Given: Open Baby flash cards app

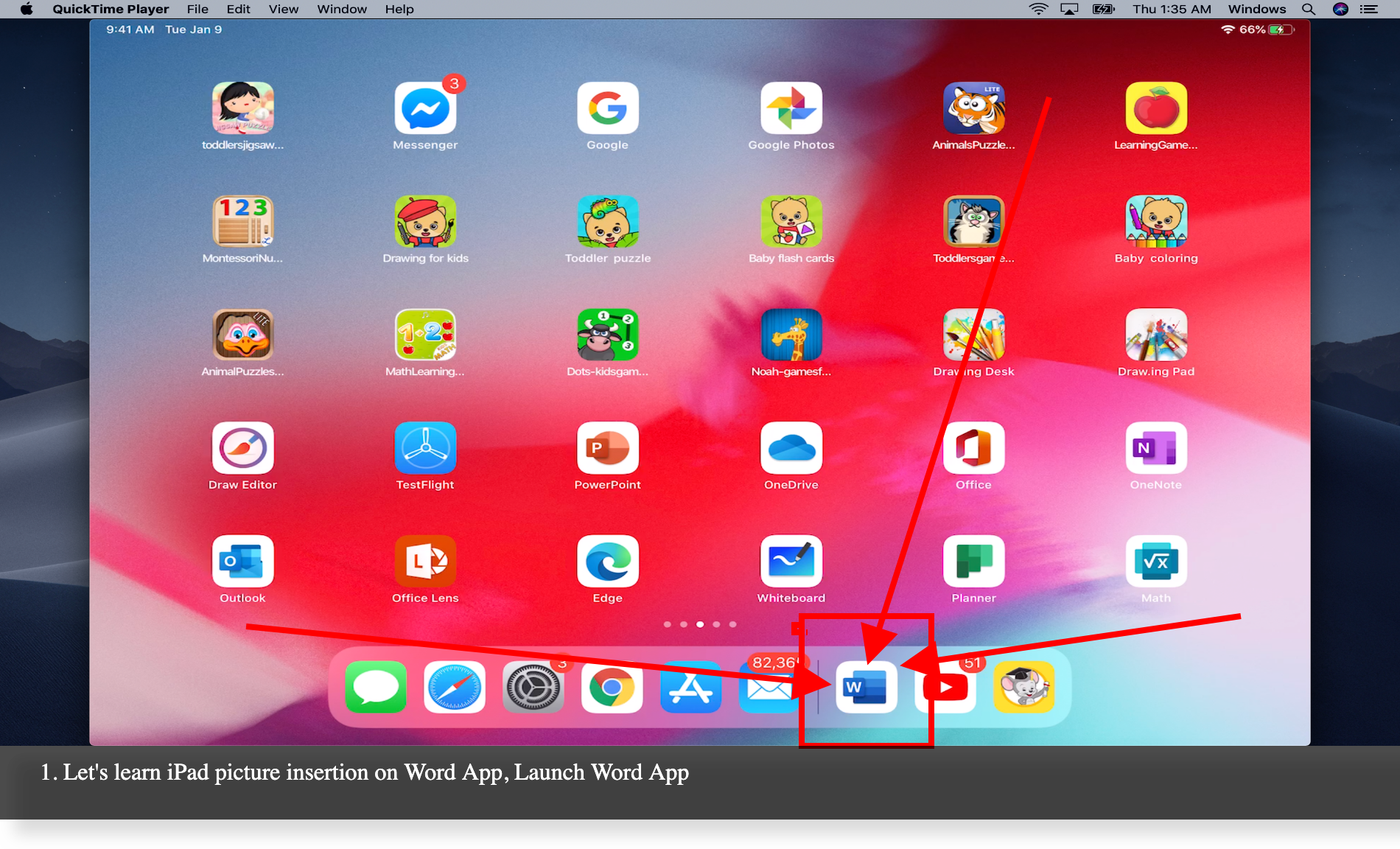Looking at the screenshot, I should click(791, 221).
